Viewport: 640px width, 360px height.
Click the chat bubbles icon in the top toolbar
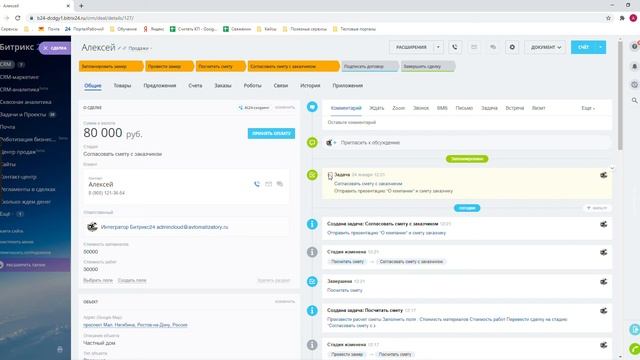pyautogui.click(x=493, y=47)
